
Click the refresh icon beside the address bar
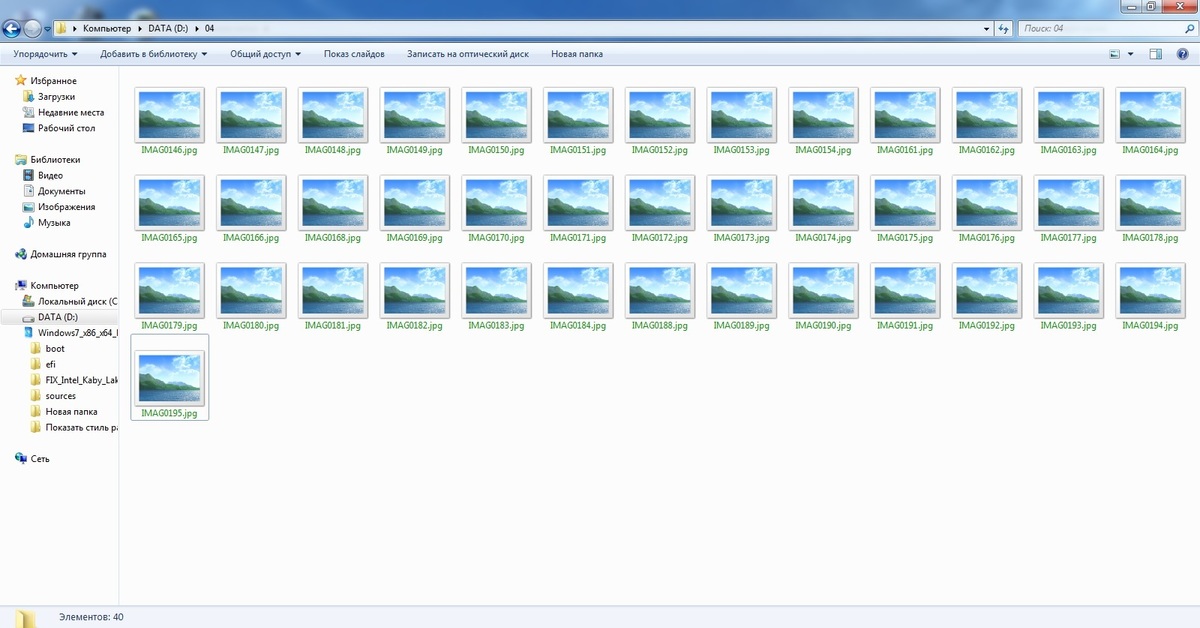(x=1003, y=29)
